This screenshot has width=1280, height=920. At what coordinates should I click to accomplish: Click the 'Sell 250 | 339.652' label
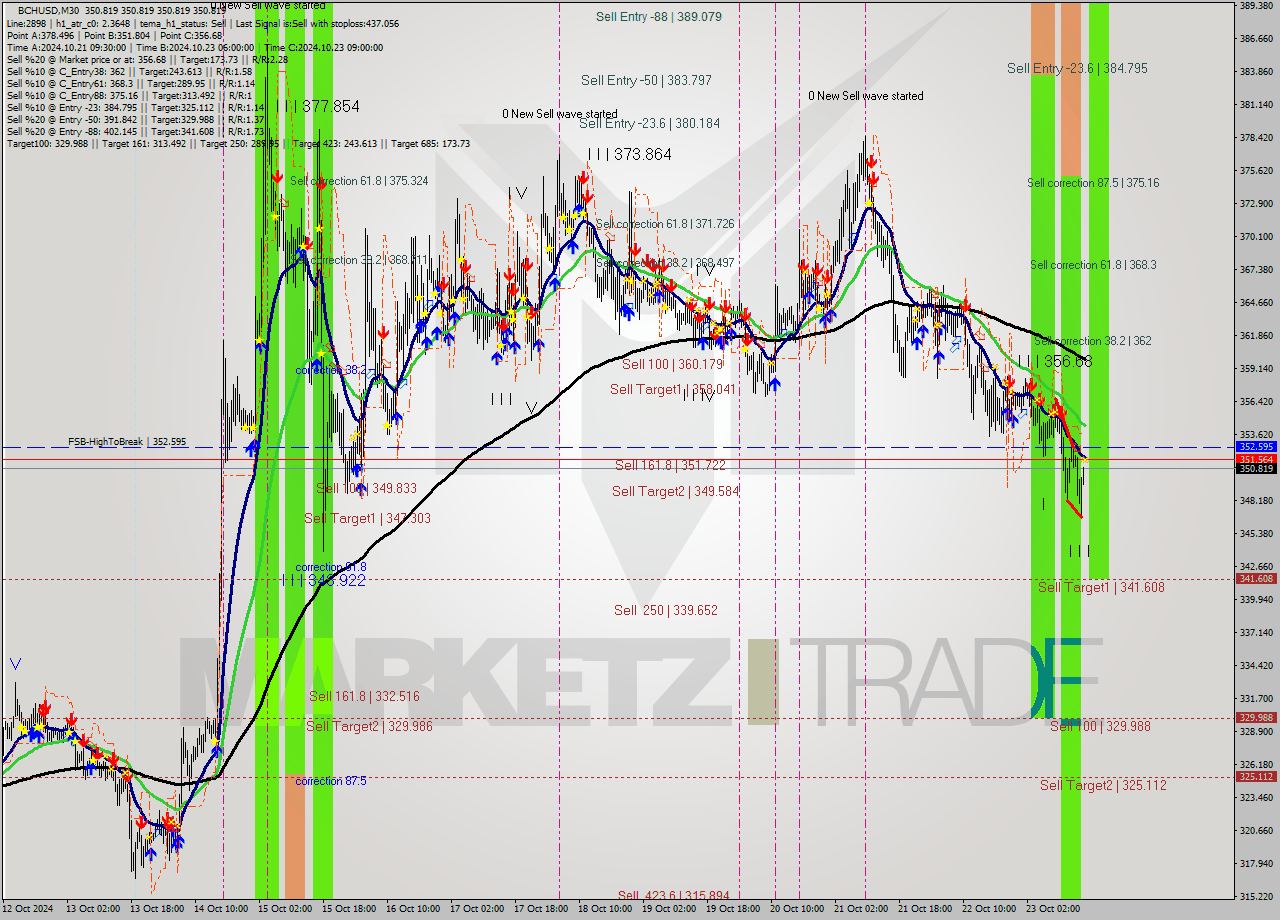pyautogui.click(x=665, y=610)
